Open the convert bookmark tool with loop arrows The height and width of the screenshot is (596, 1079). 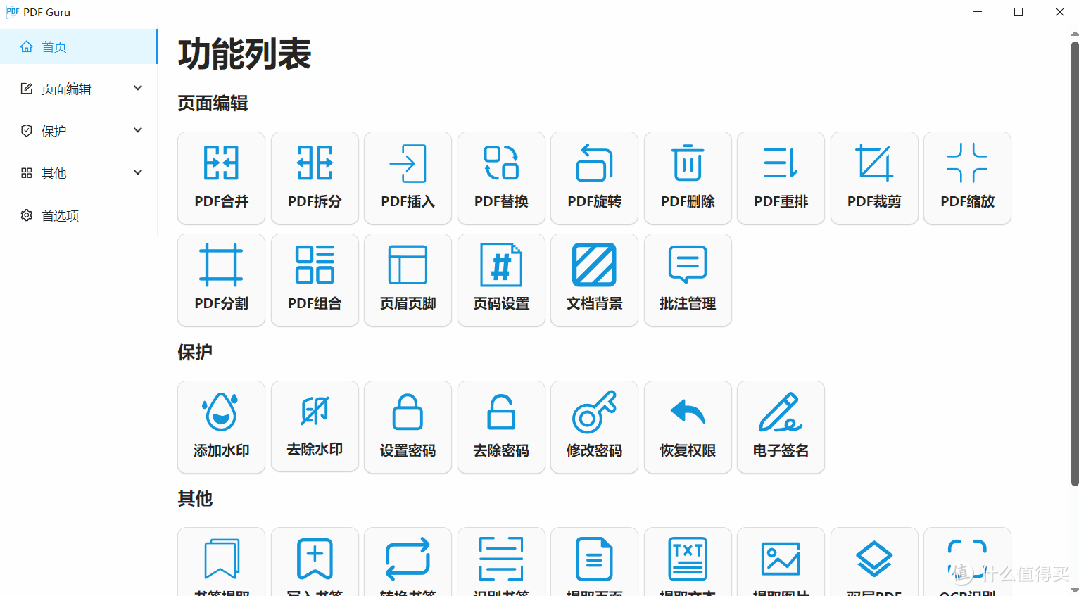[x=407, y=562]
